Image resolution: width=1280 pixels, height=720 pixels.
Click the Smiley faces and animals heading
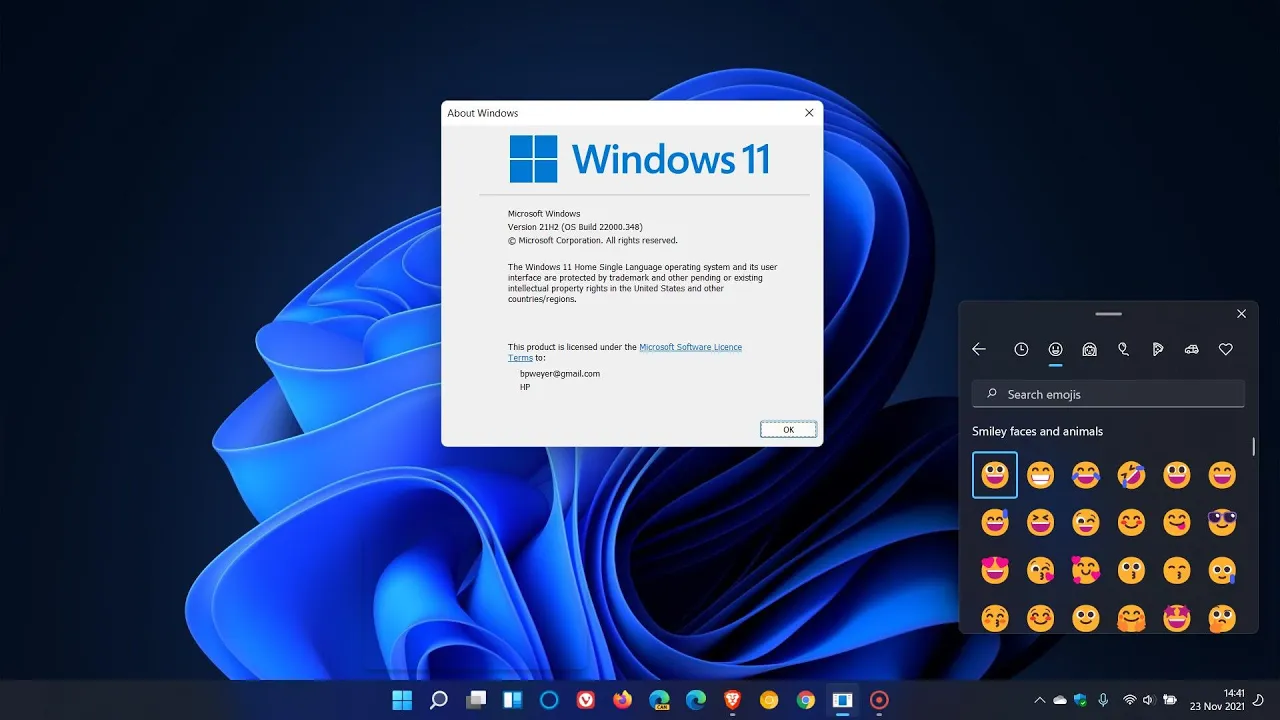[x=1038, y=431]
